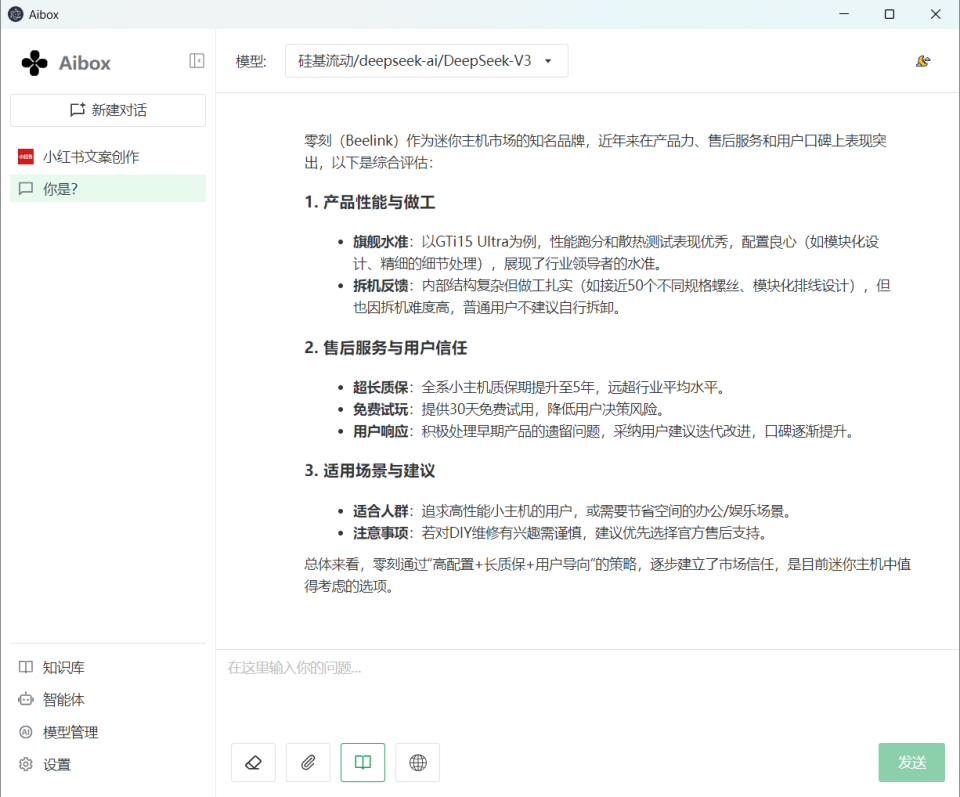Click the red 小红书 icon in sidebar
The width and height of the screenshot is (960, 797).
pos(26,157)
